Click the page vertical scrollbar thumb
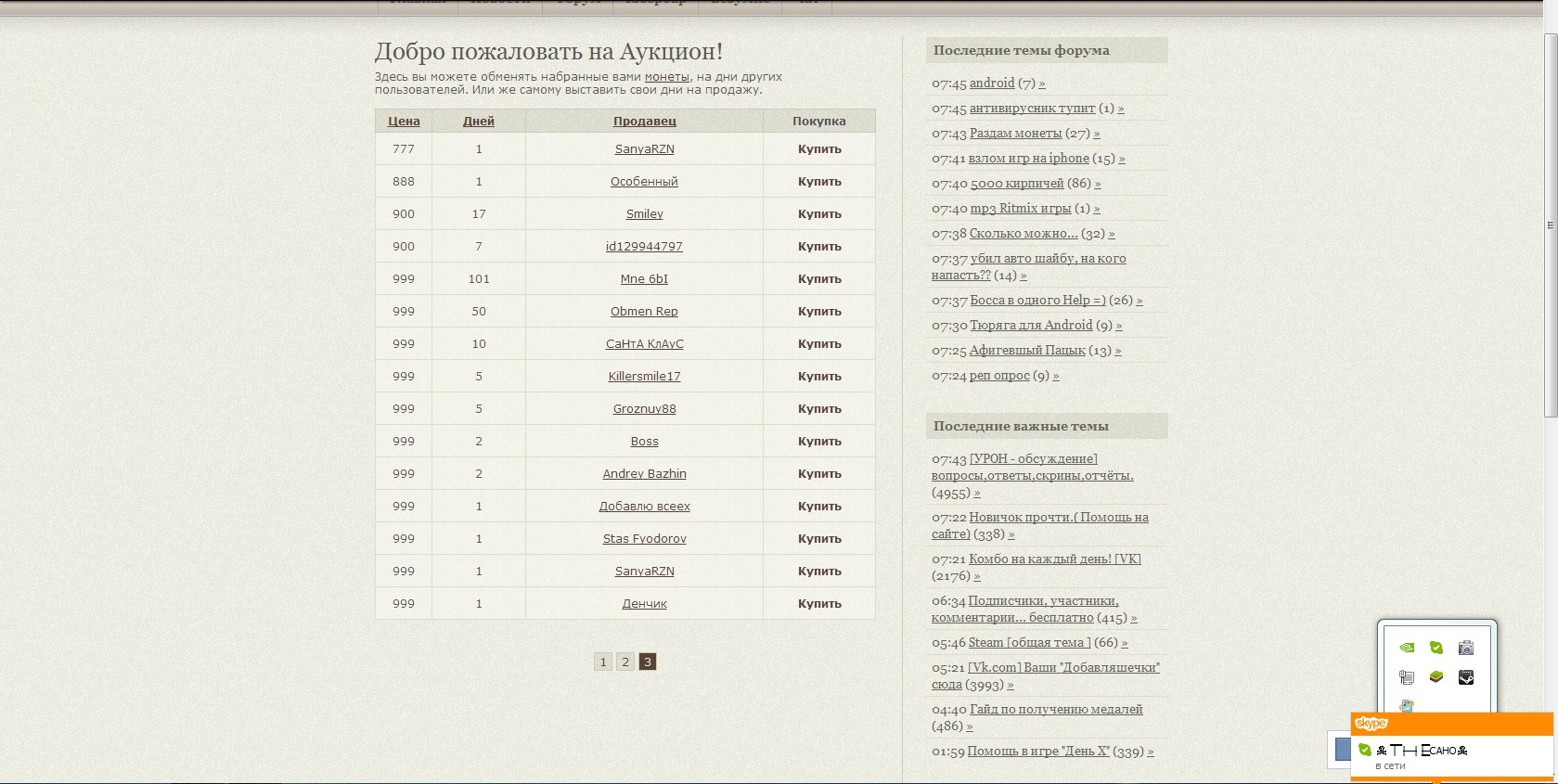Image resolution: width=1558 pixels, height=784 pixels. tap(1550, 225)
